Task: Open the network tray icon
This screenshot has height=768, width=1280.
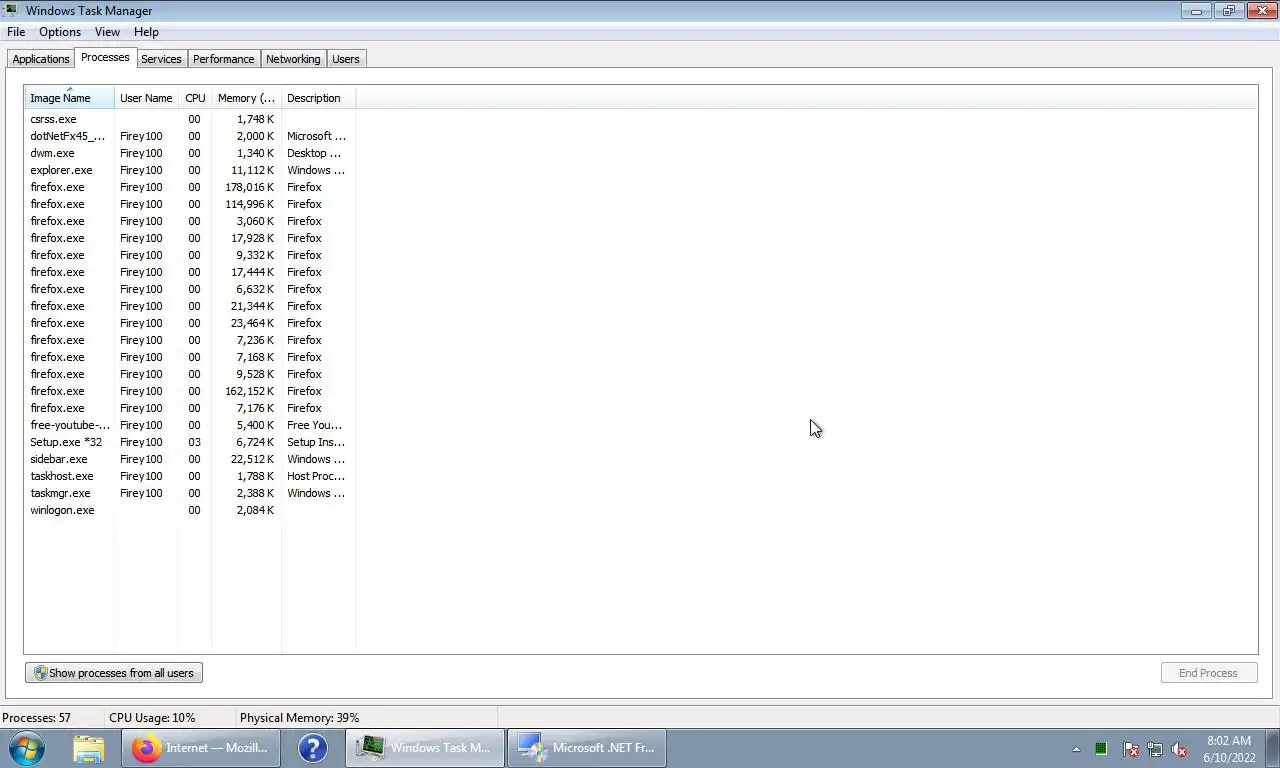Action: click(x=1155, y=749)
